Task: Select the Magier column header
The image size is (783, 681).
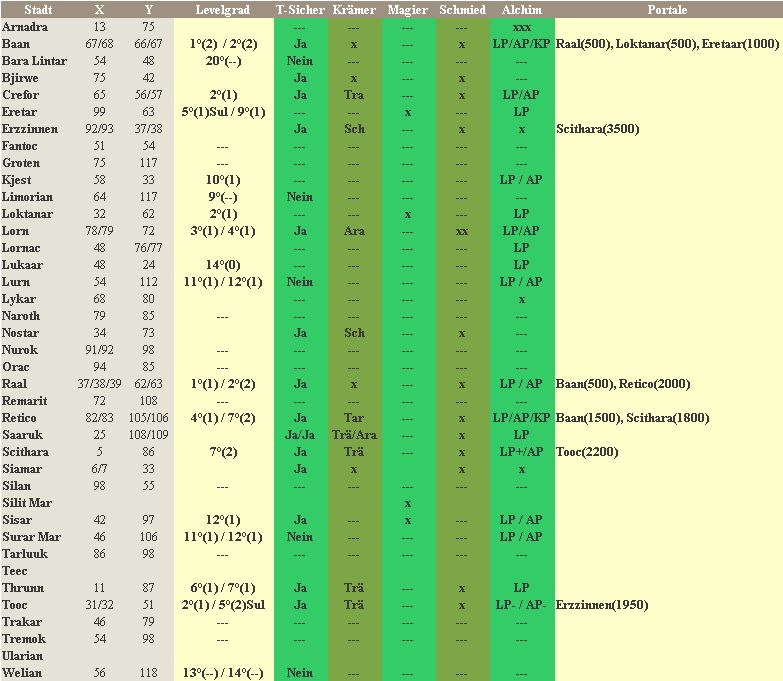Action: click(408, 9)
